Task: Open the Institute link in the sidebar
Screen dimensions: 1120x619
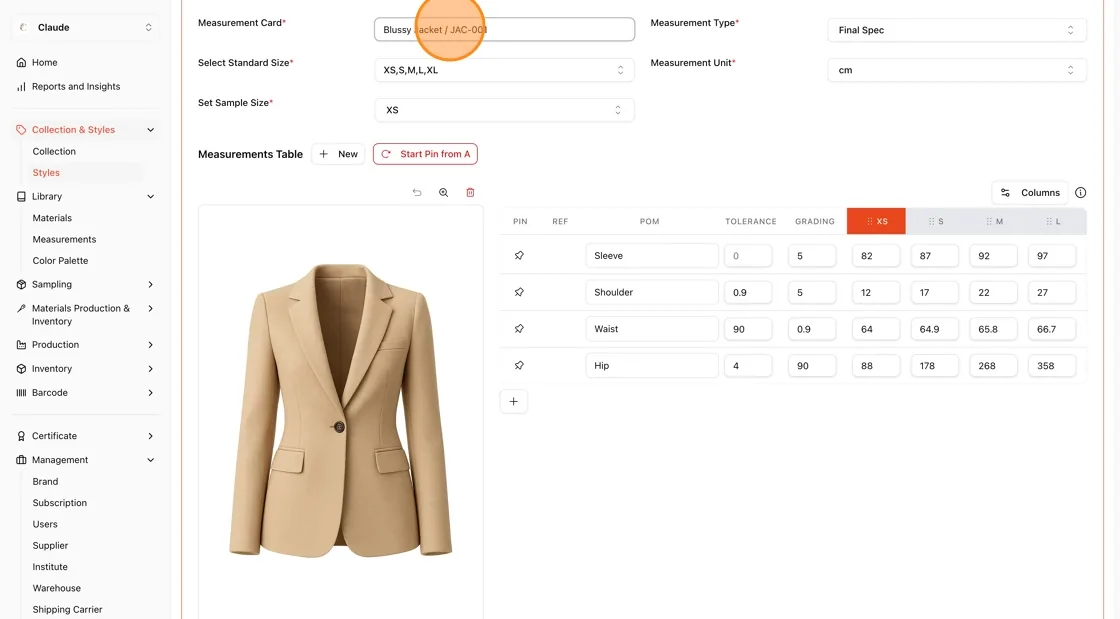Action: [x=50, y=567]
